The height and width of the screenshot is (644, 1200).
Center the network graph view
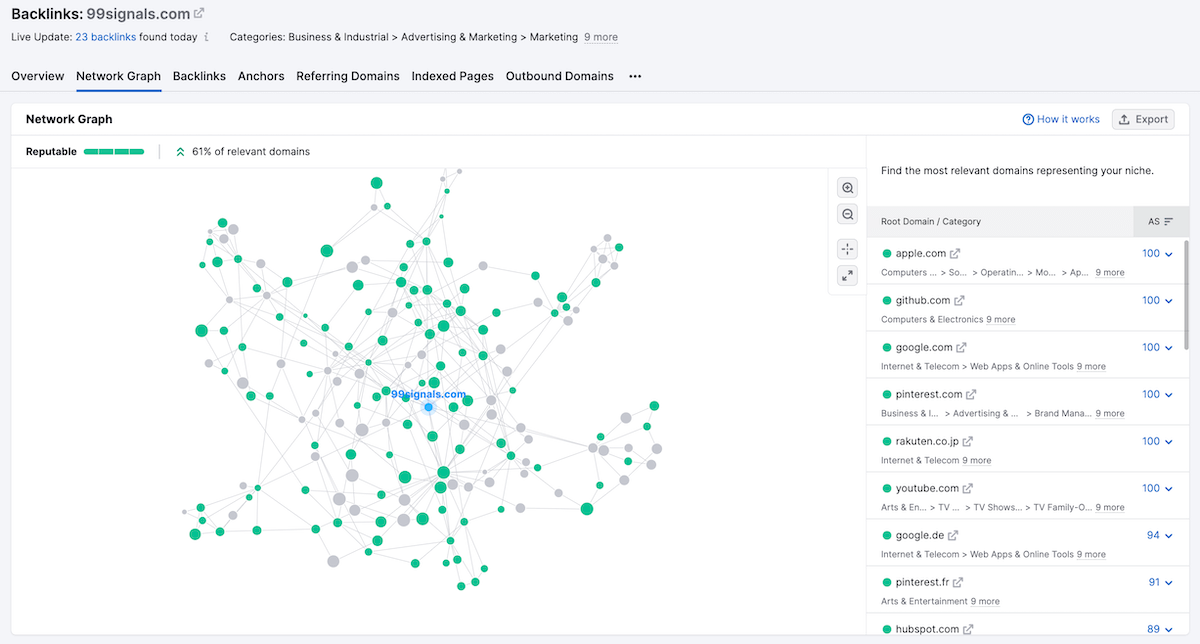point(848,249)
